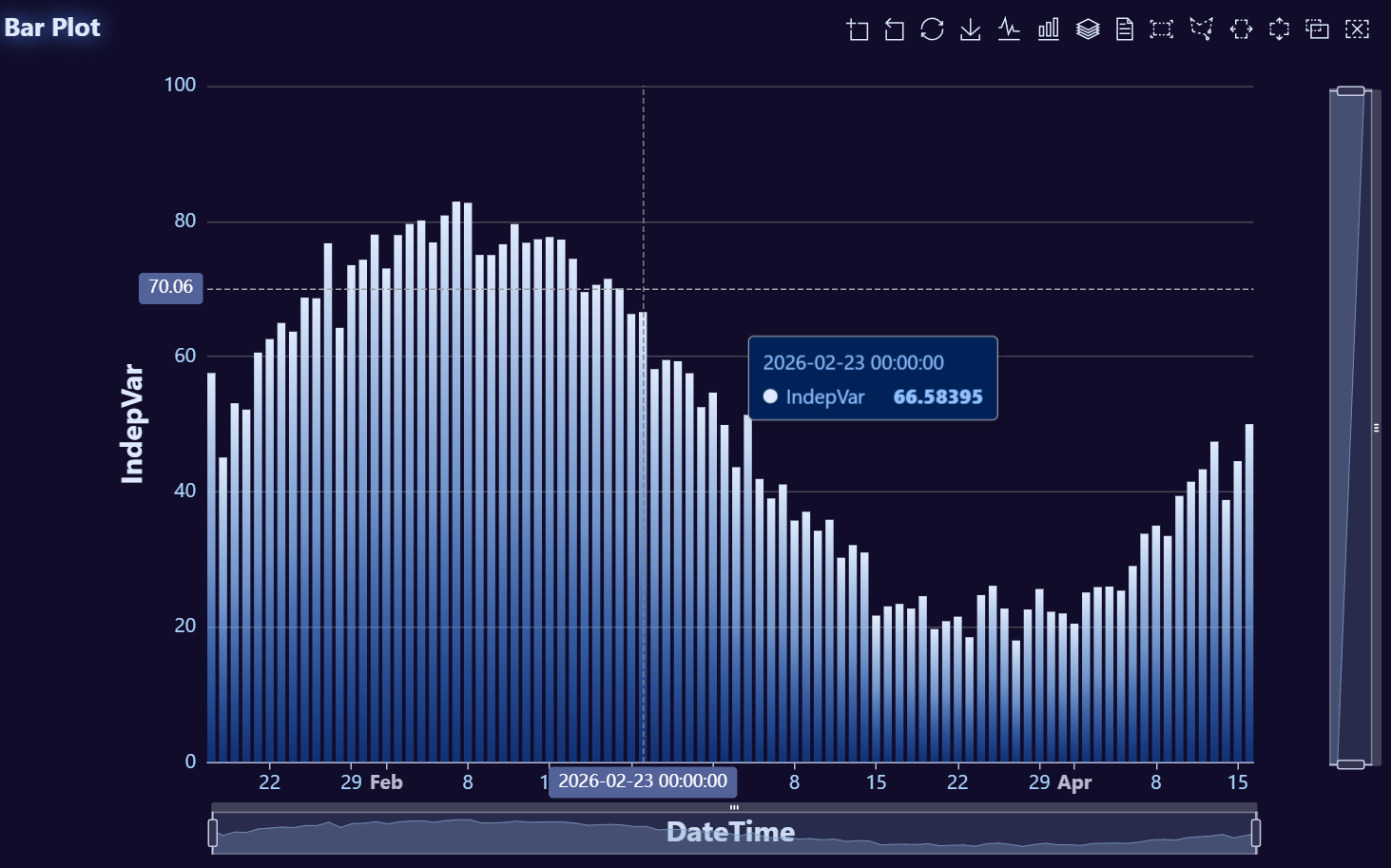
Task: Toggle keep-selections brush mode
Action: click(1318, 29)
